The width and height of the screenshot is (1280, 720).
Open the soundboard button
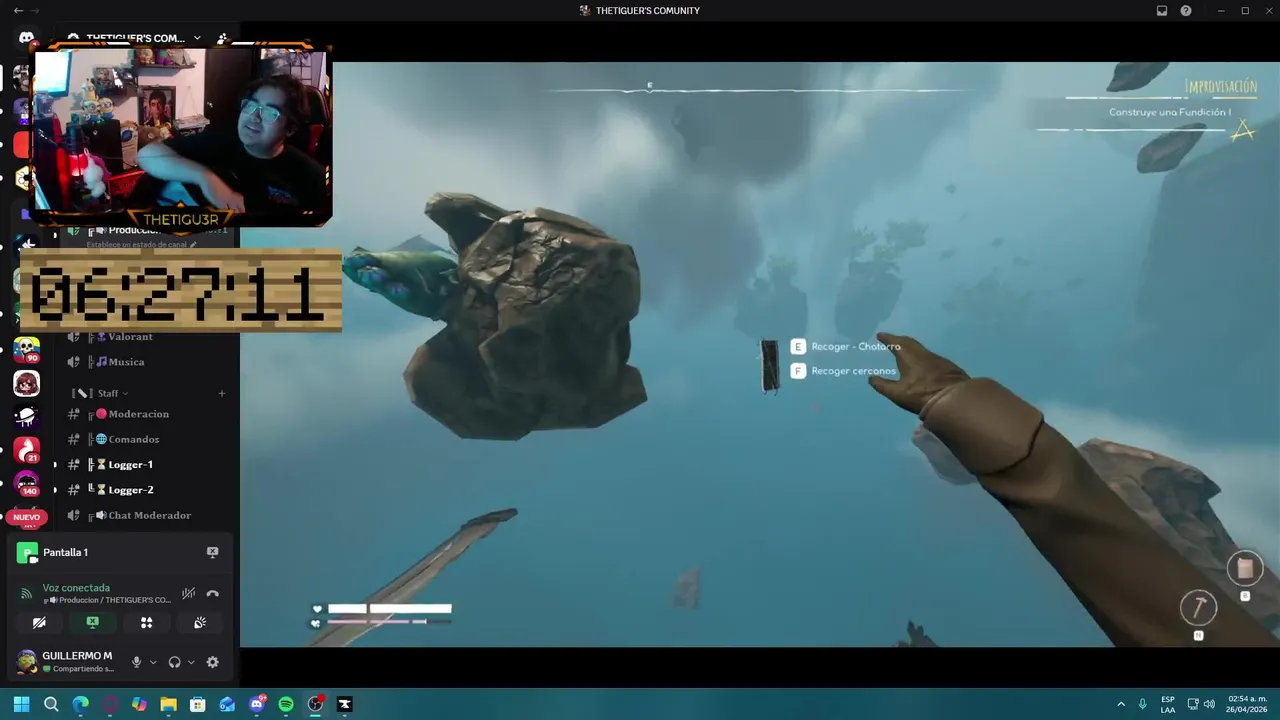pos(200,622)
